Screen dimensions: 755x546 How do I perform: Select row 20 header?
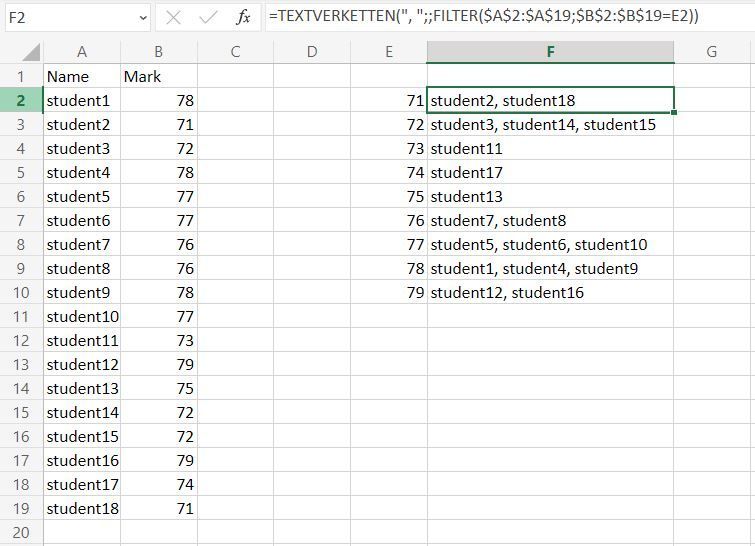click(x=21, y=533)
